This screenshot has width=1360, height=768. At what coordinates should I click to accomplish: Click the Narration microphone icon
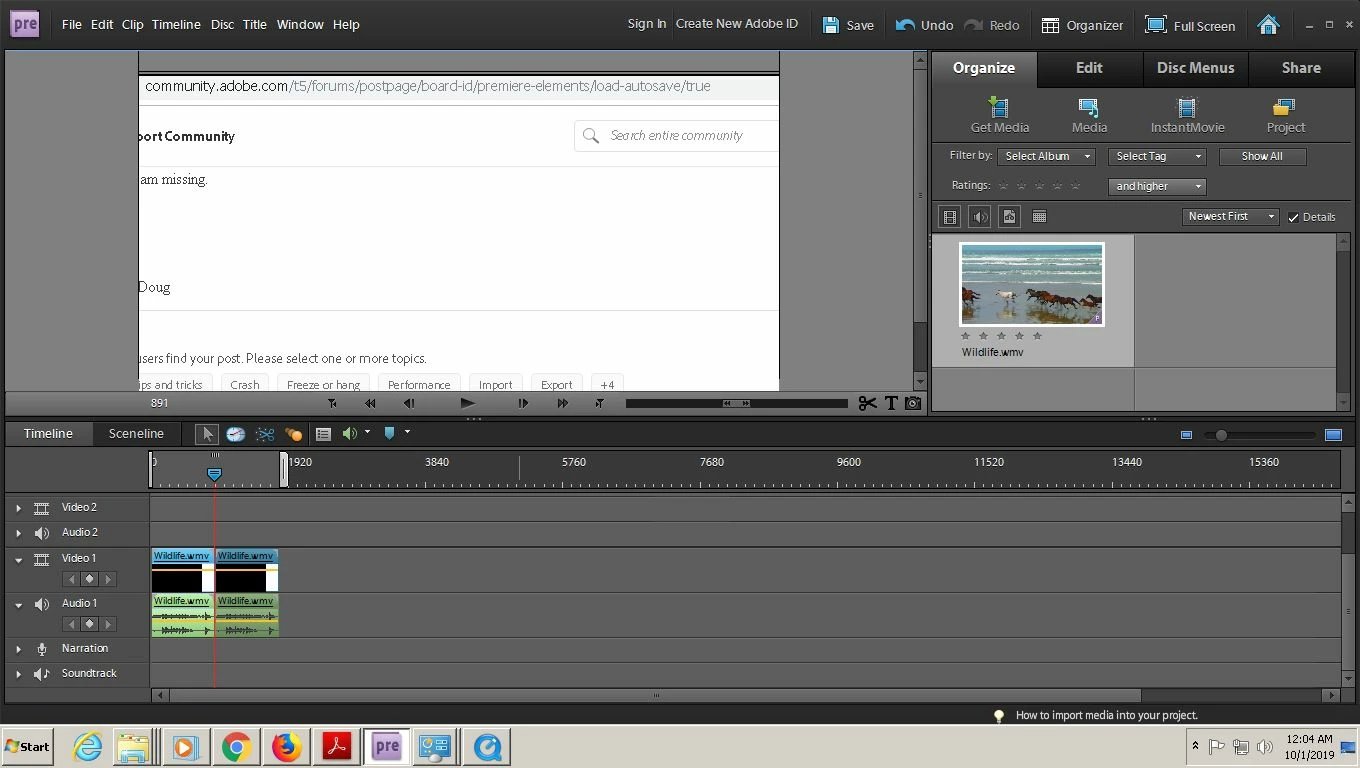[42, 649]
